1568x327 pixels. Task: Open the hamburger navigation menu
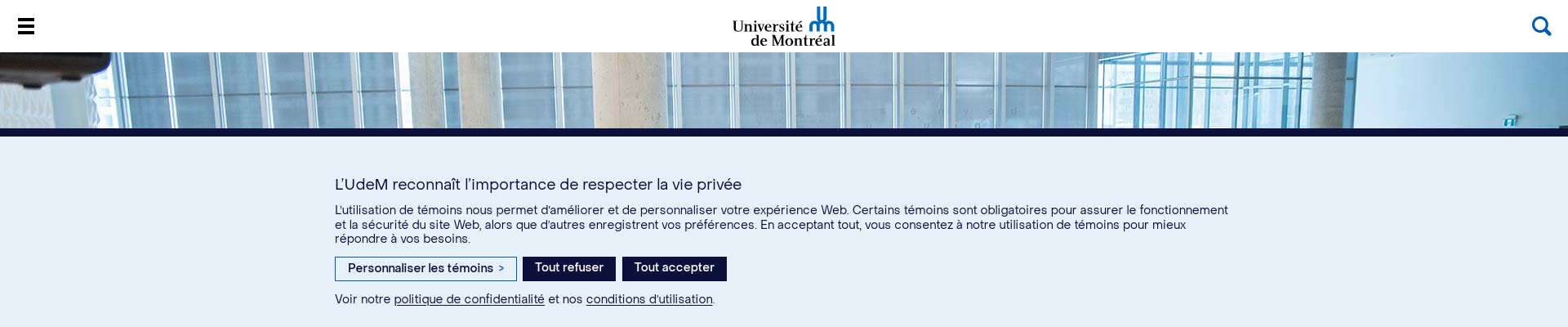pyautogui.click(x=26, y=26)
